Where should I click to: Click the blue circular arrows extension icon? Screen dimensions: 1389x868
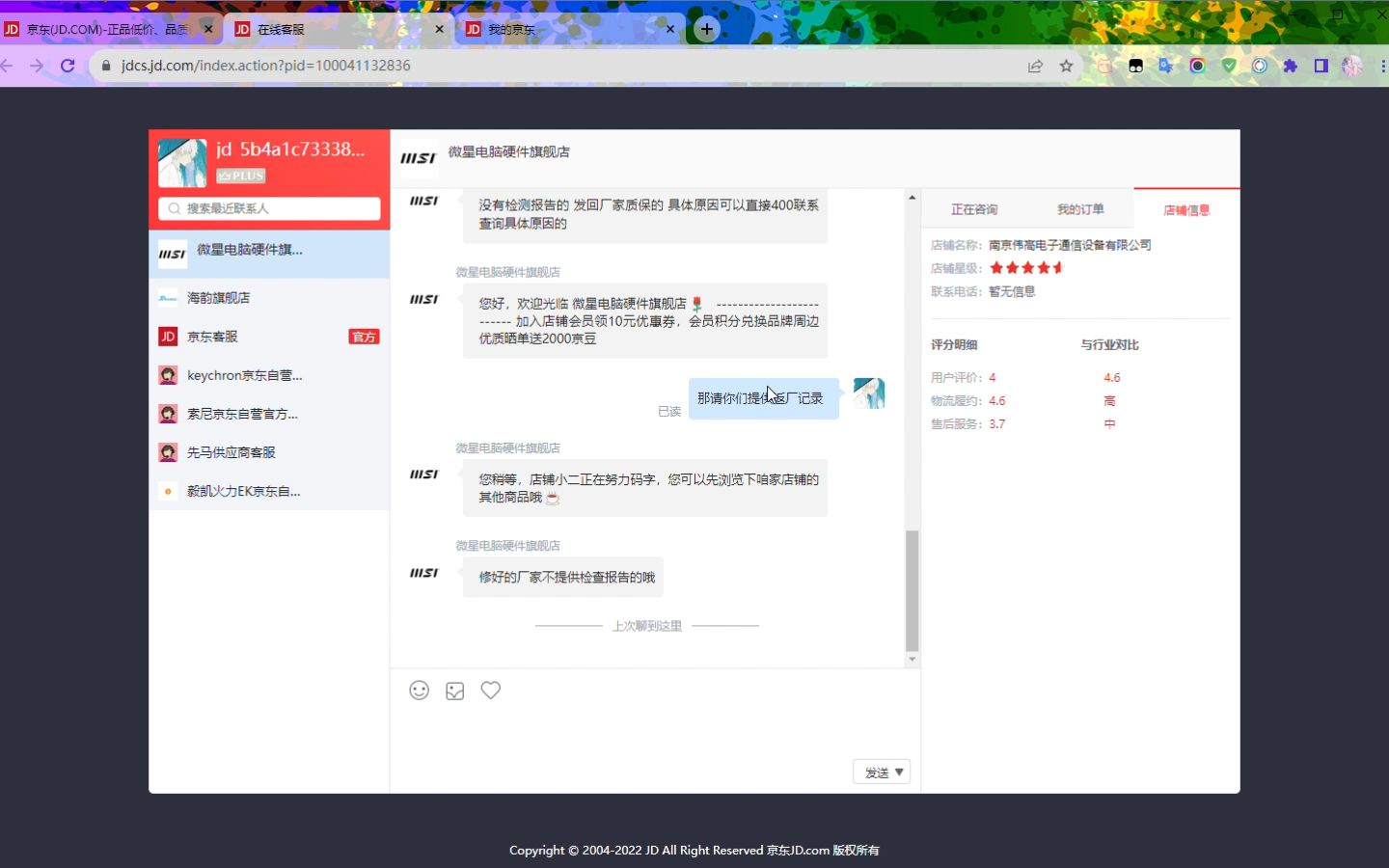coord(1260,66)
